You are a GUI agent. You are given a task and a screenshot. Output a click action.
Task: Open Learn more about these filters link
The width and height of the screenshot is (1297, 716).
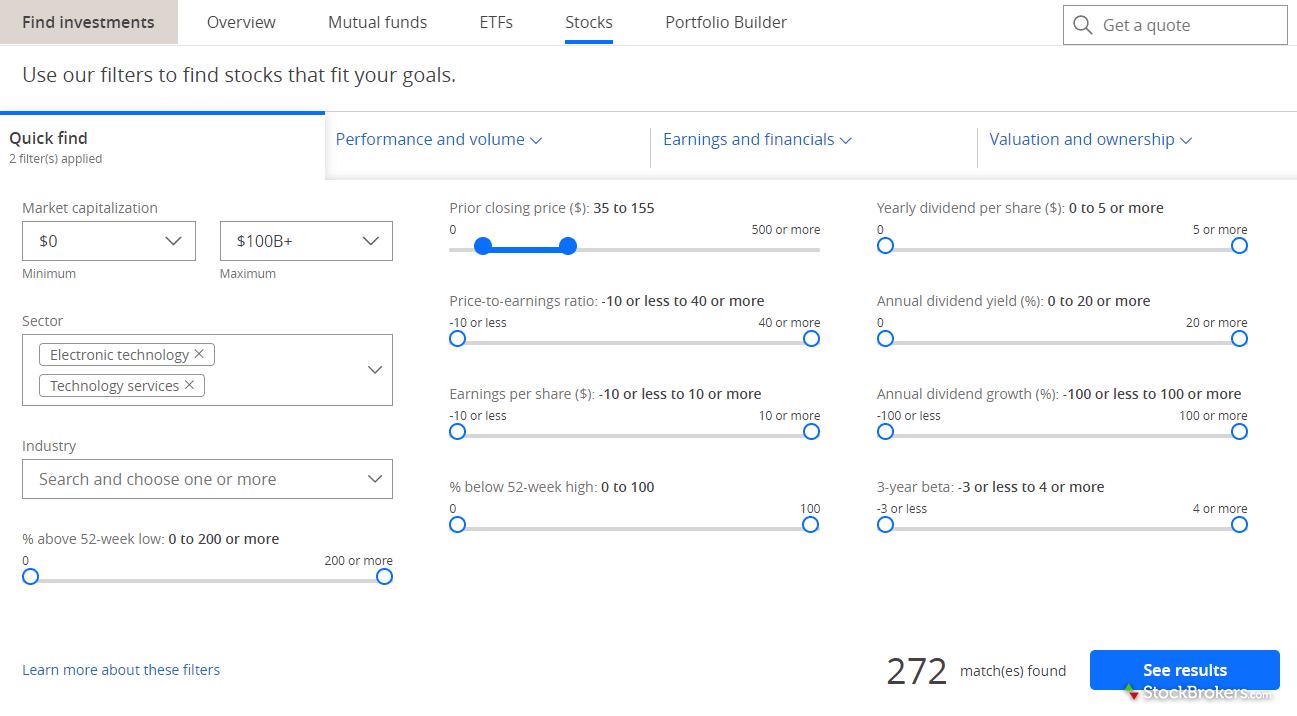click(x=121, y=670)
